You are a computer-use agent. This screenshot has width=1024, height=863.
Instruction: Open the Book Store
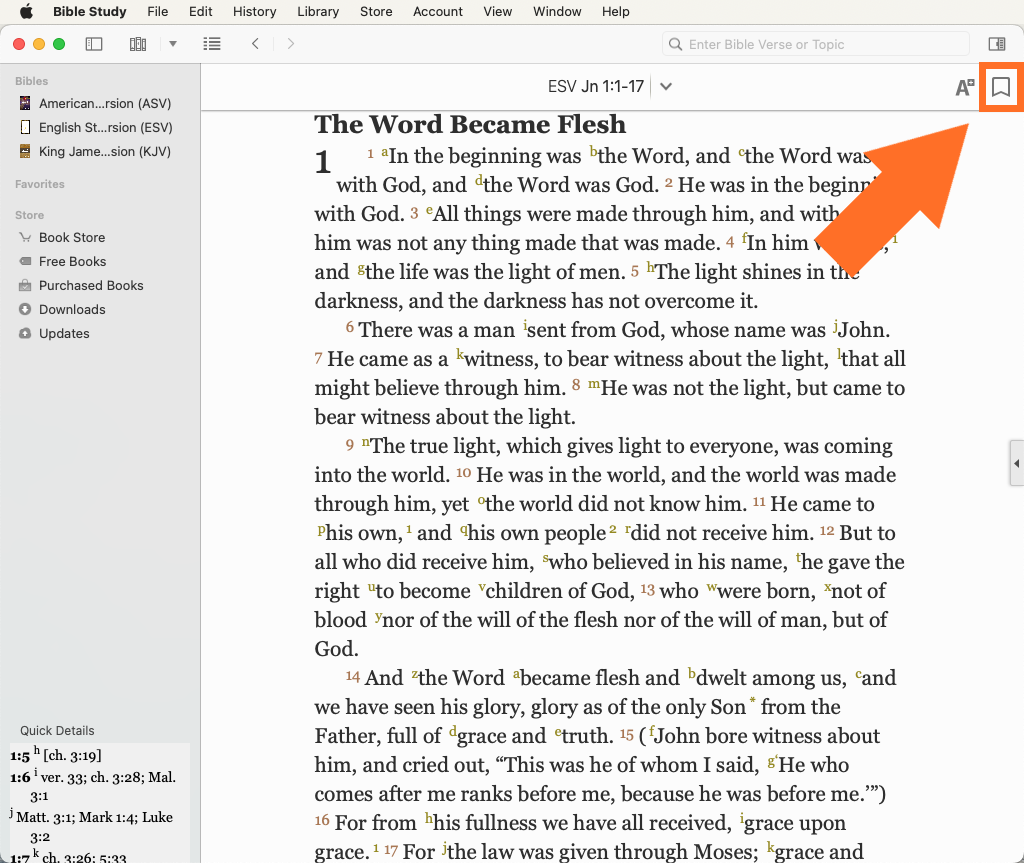(72, 237)
